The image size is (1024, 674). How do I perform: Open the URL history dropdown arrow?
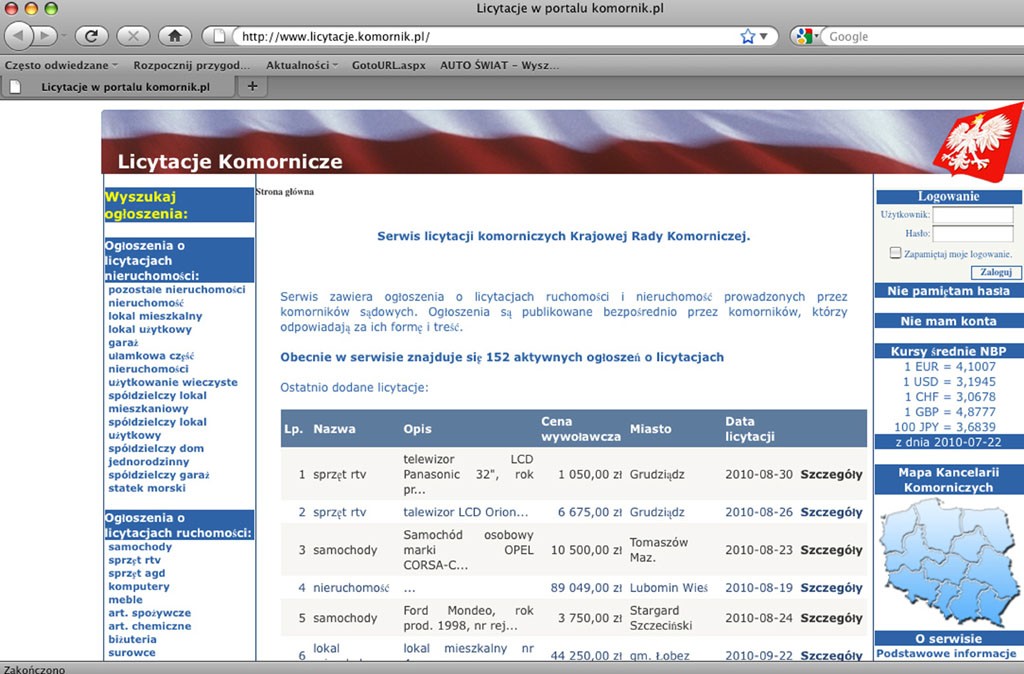tap(765, 36)
